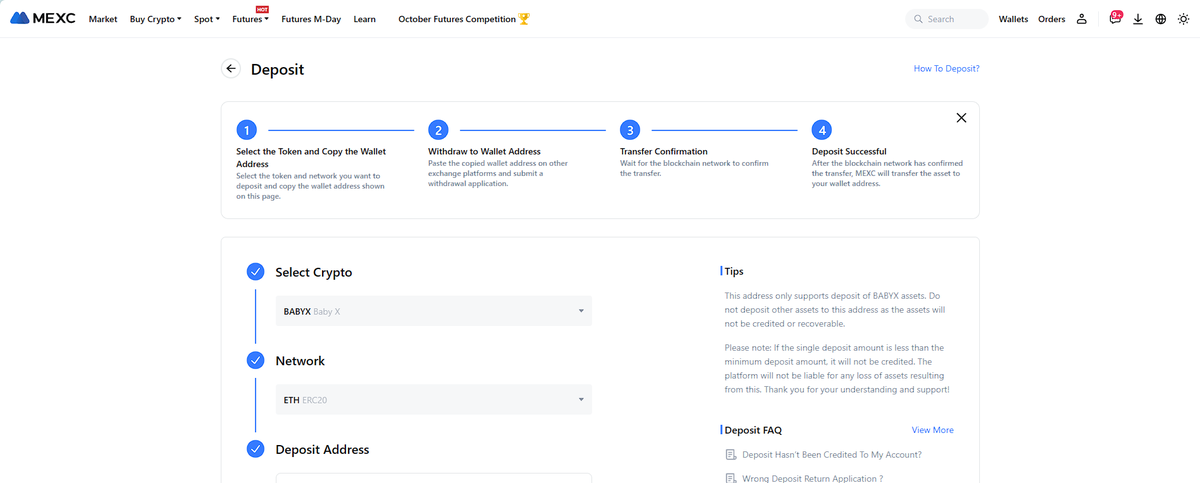Viewport: 1200px width, 483px height.
Task: Click step 4 circle in guide
Action: tap(821, 130)
